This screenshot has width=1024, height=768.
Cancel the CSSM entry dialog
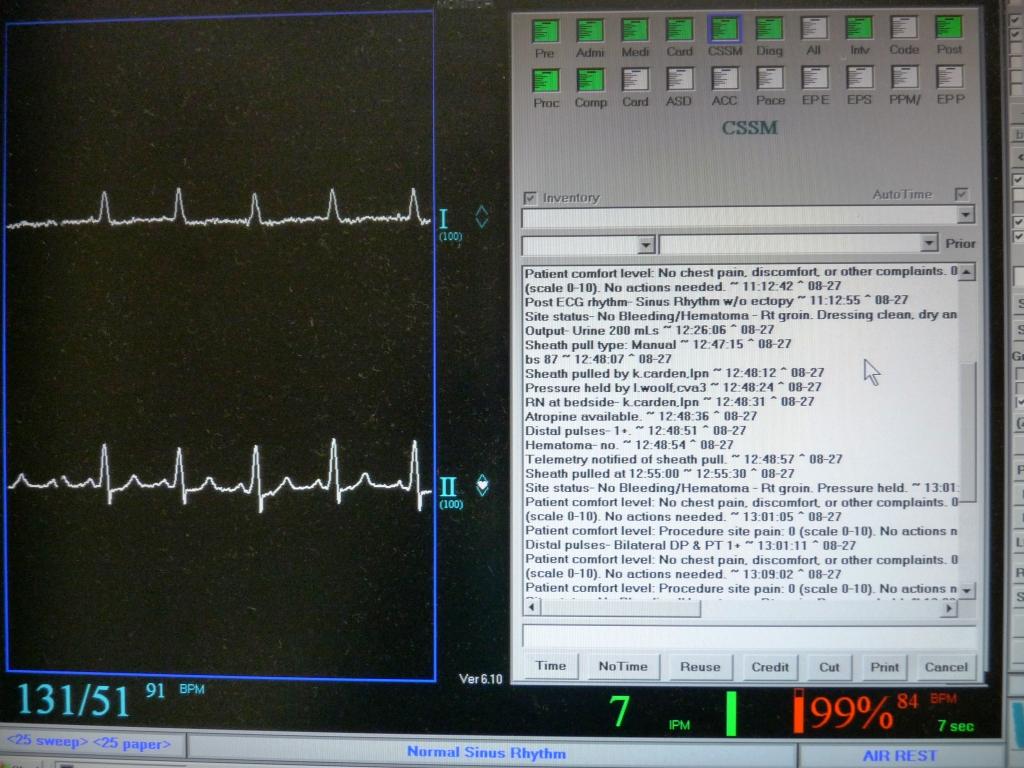[946, 667]
